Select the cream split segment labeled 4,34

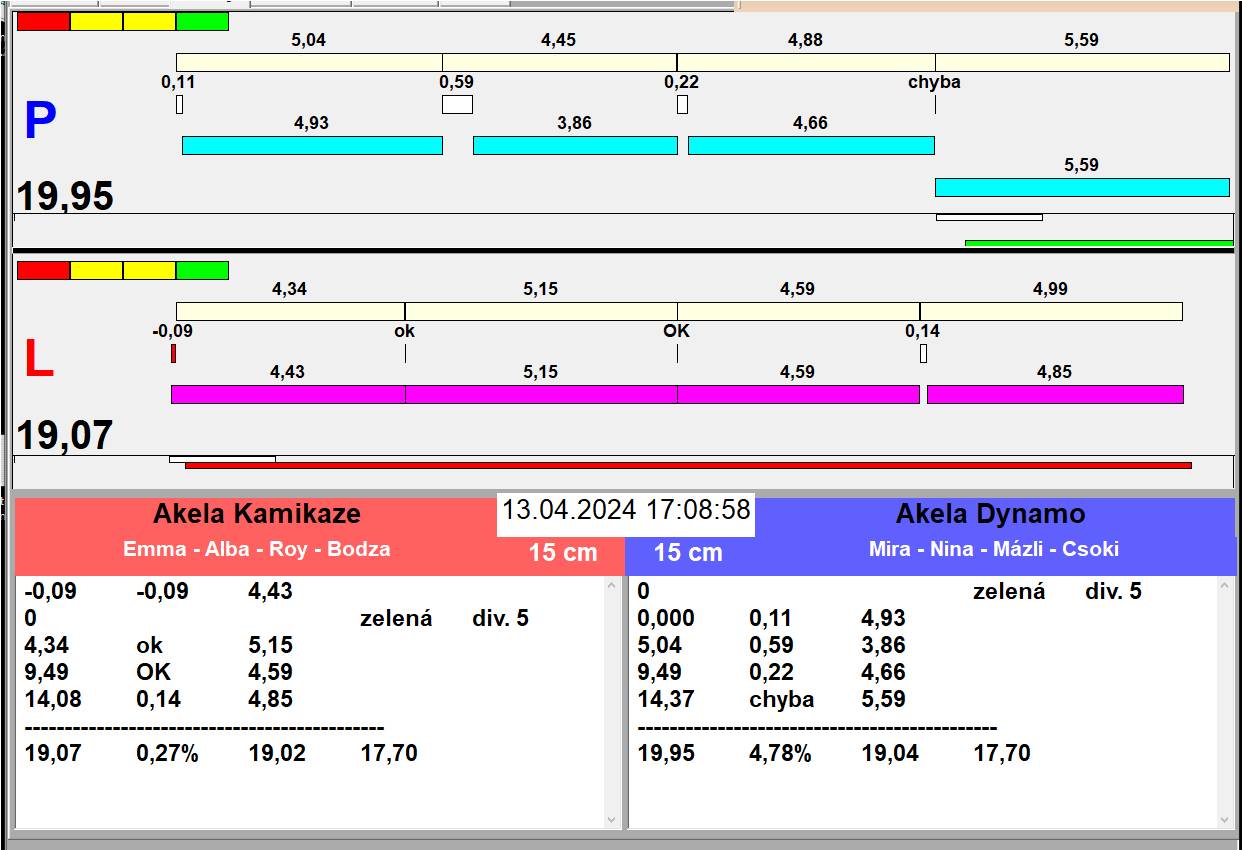click(x=290, y=311)
